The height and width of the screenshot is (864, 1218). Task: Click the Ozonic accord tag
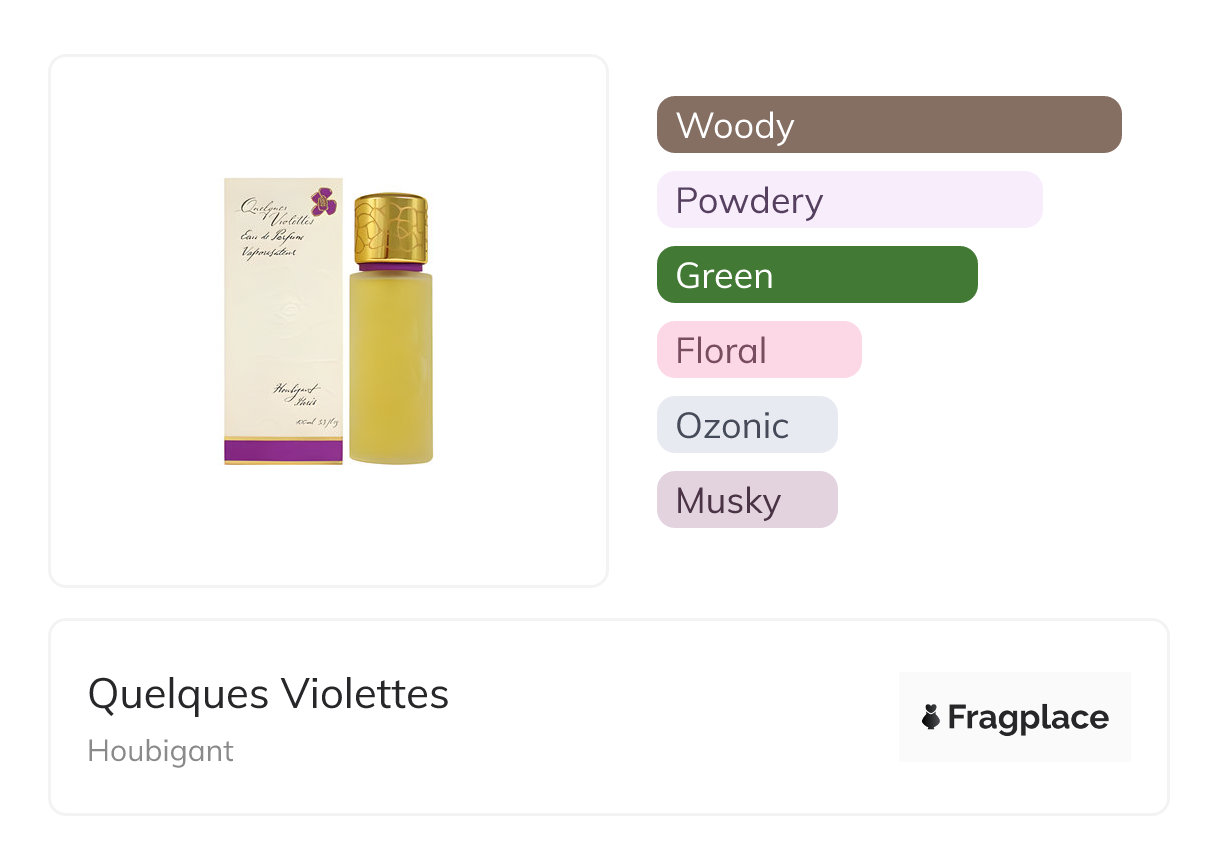point(746,425)
